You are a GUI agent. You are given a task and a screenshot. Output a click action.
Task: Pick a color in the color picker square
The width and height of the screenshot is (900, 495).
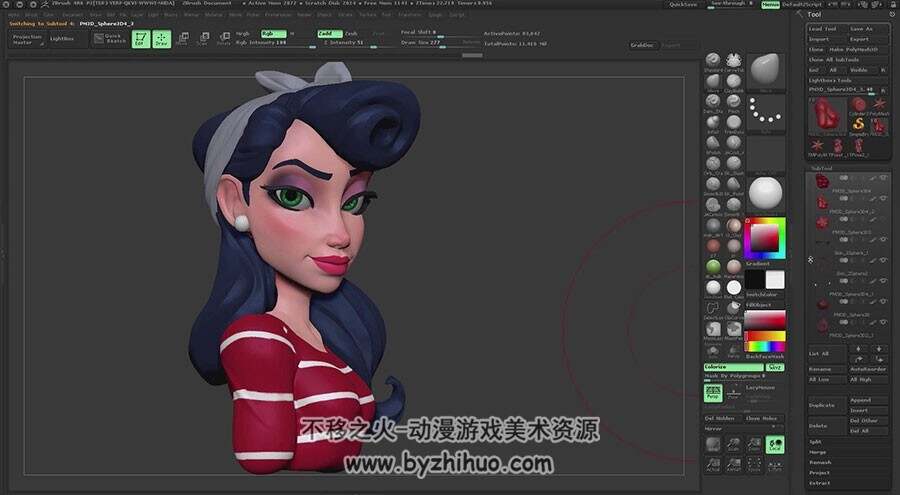coord(765,237)
